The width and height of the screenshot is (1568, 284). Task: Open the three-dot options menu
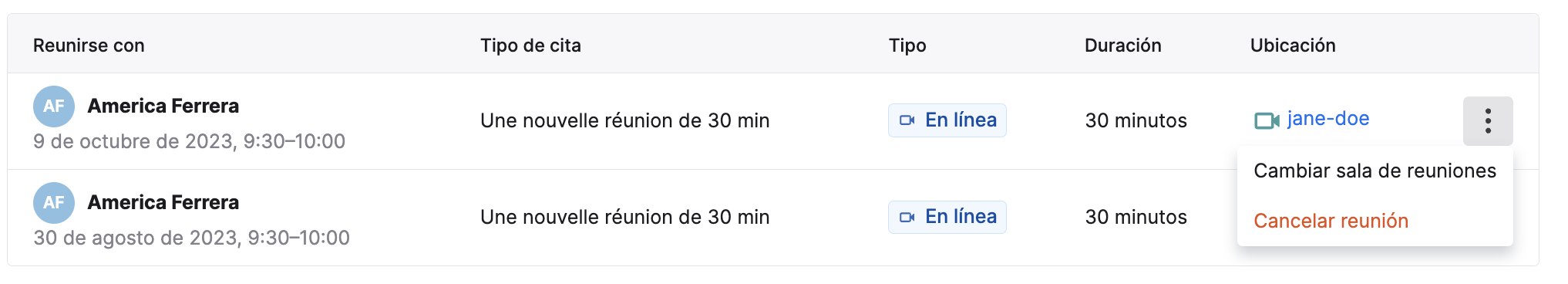click(1488, 121)
